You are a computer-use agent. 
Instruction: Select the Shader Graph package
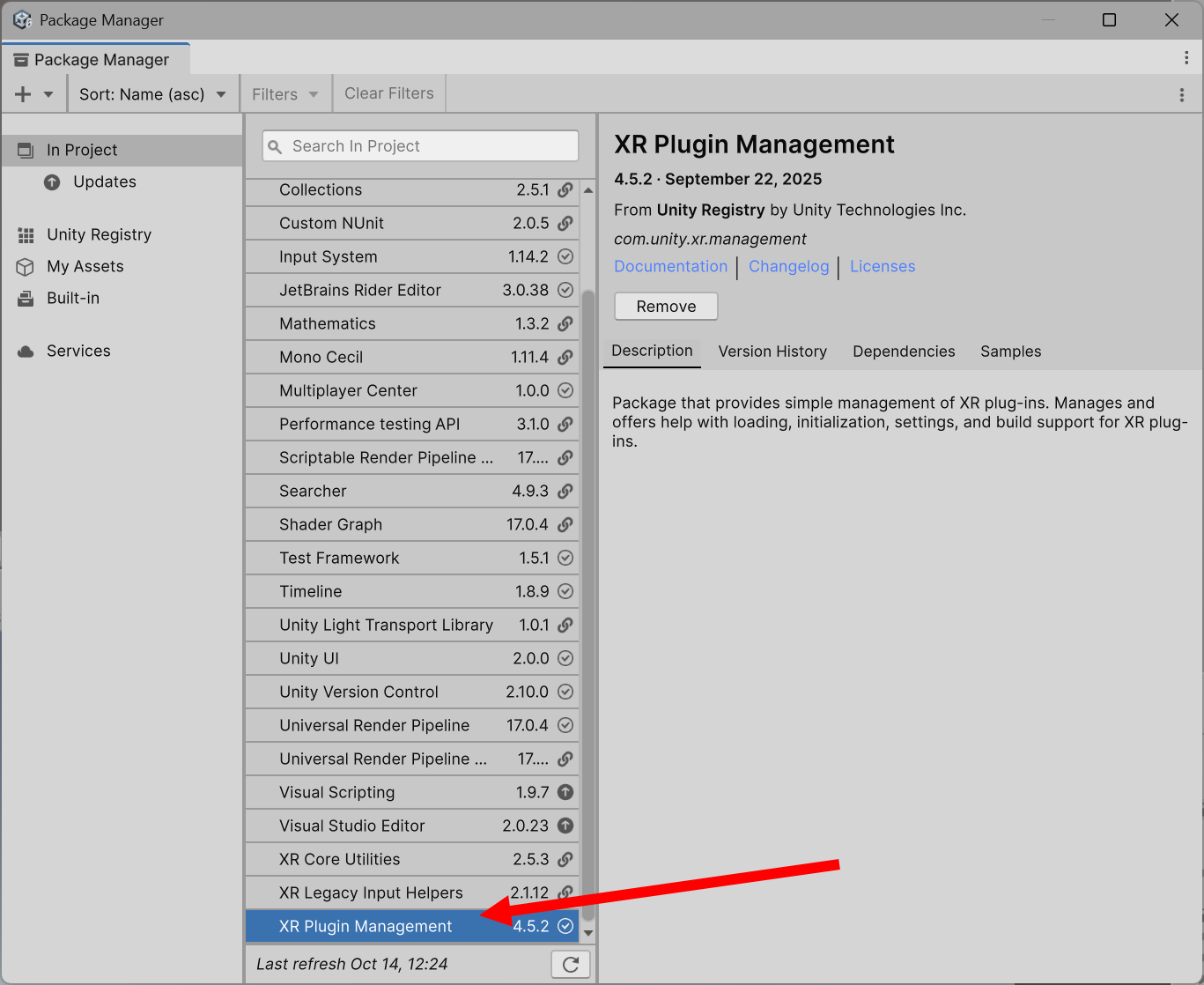[x=412, y=524]
